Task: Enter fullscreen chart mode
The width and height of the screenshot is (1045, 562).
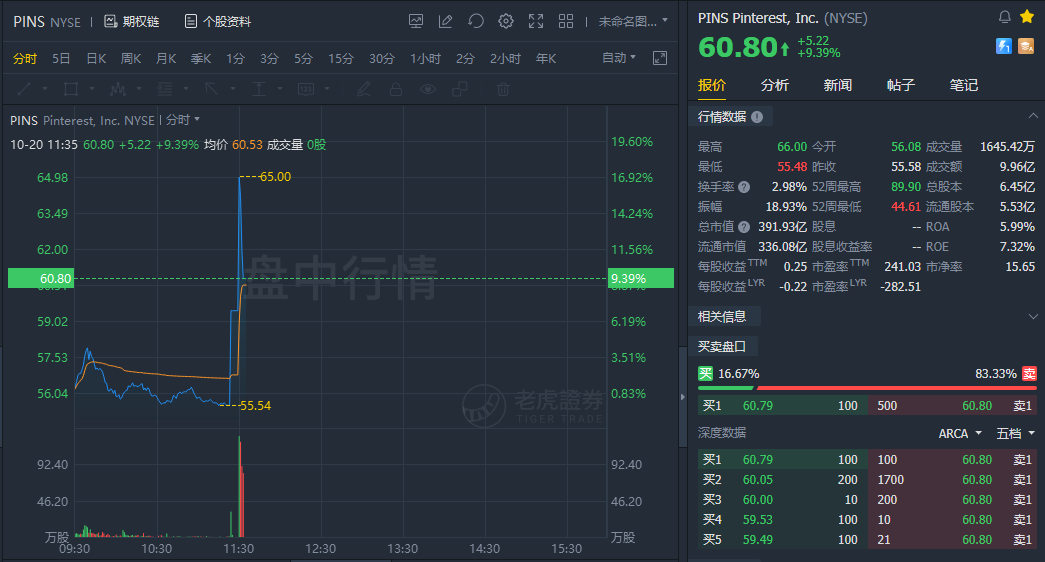Action: pyautogui.click(x=536, y=21)
